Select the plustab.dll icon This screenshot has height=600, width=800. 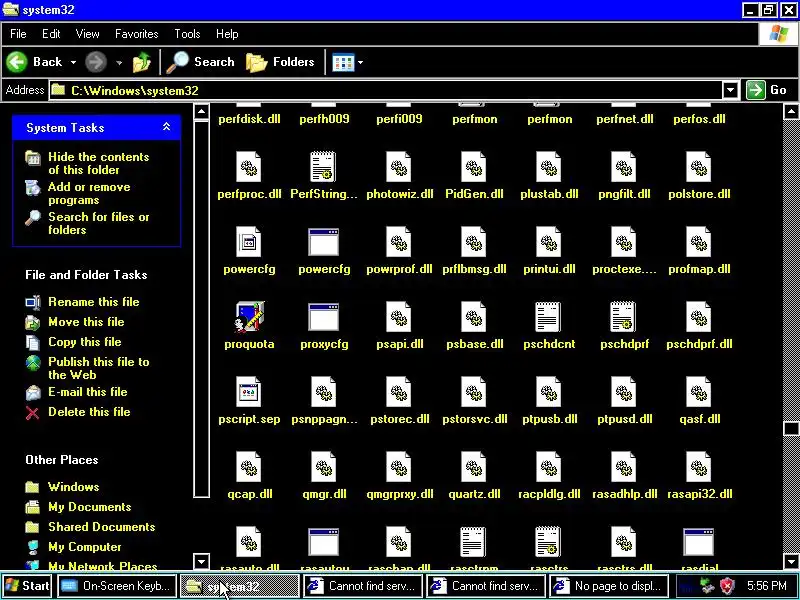548,167
